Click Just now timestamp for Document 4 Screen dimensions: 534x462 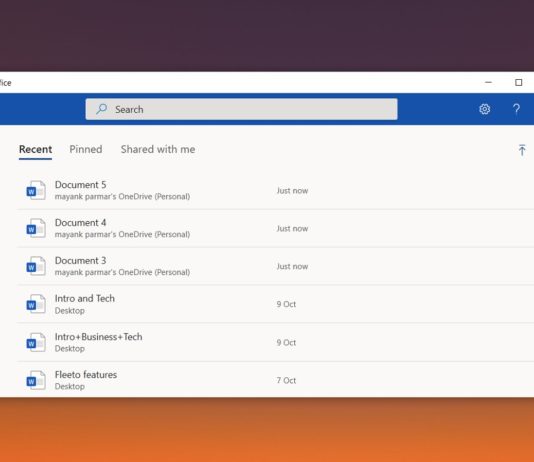tap(292, 228)
